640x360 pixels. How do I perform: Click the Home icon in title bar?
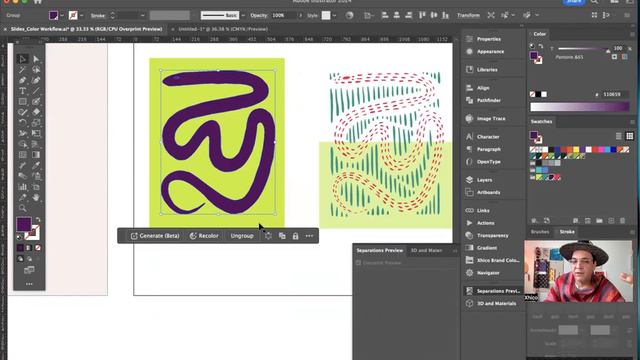tap(38, 2)
